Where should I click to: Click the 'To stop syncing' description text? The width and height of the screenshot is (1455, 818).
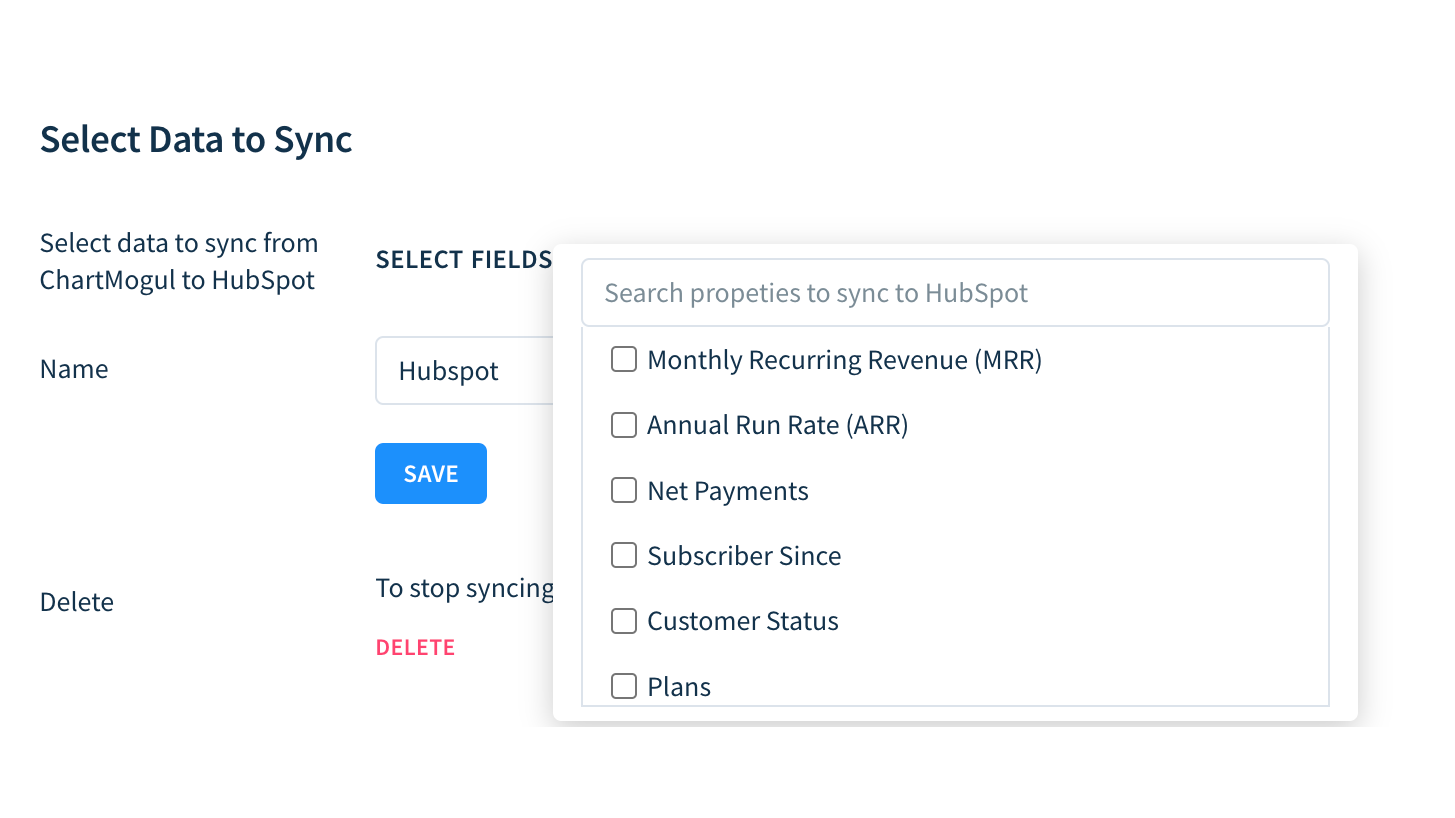click(x=464, y=588)
